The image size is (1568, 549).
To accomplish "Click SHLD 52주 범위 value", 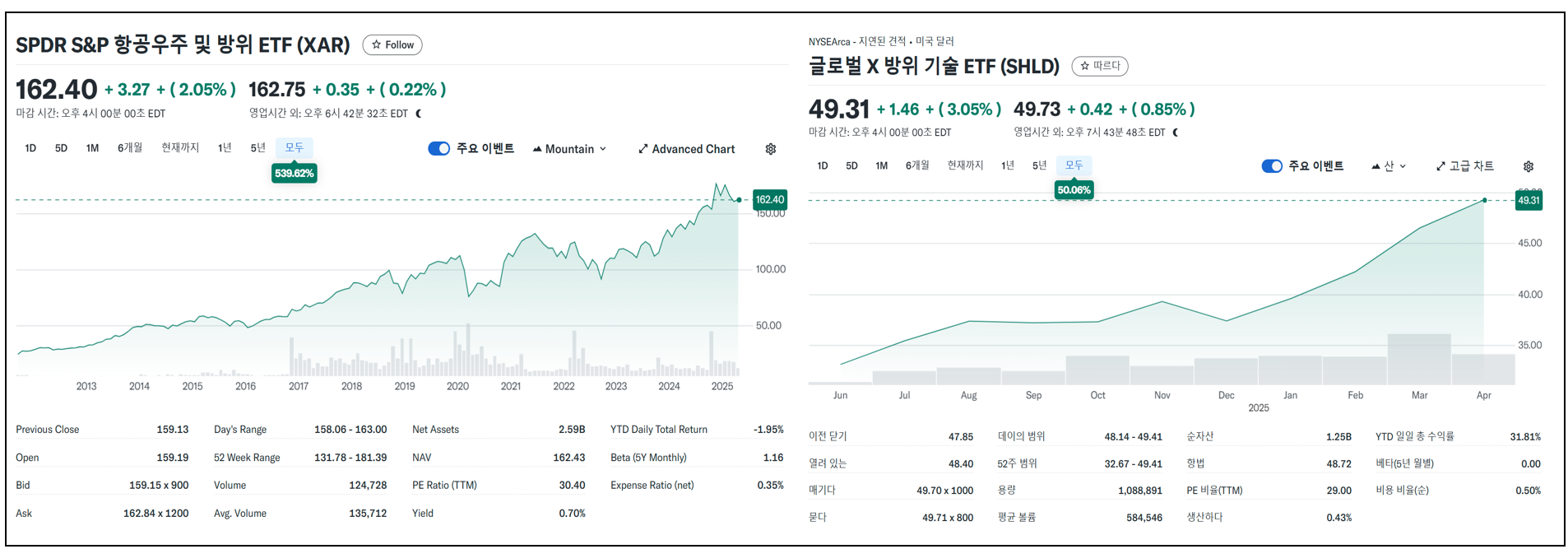I will (1134, 464).
